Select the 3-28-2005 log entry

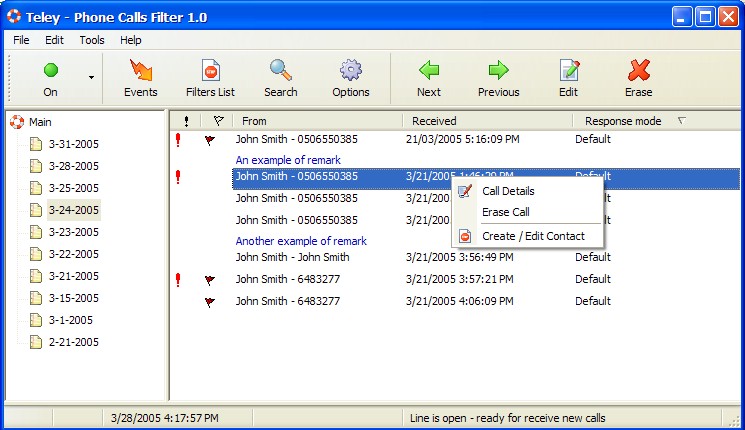pyautogui.click(x=74, y=166)
